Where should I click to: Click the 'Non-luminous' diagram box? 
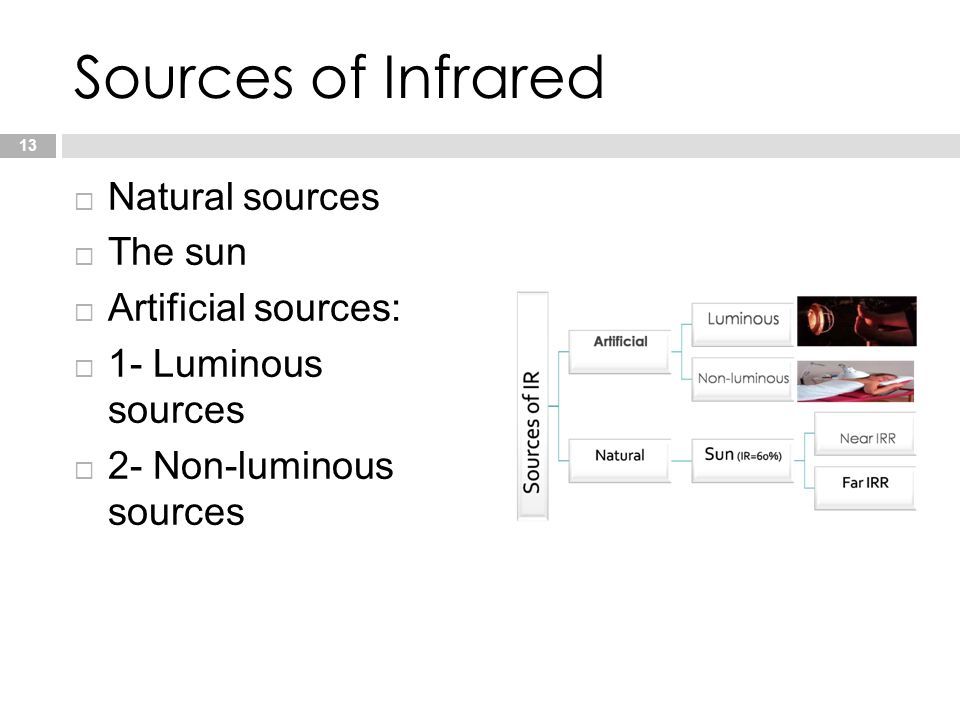(743, 380)
